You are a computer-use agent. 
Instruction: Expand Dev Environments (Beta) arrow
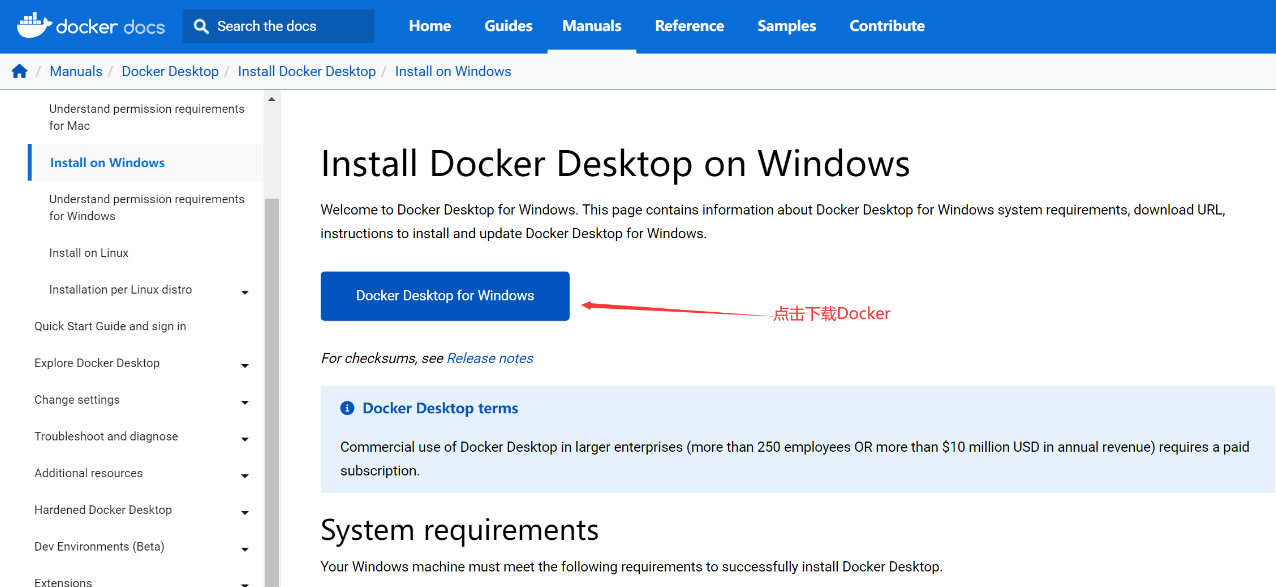pyautogui.click(x=245, y=550)
